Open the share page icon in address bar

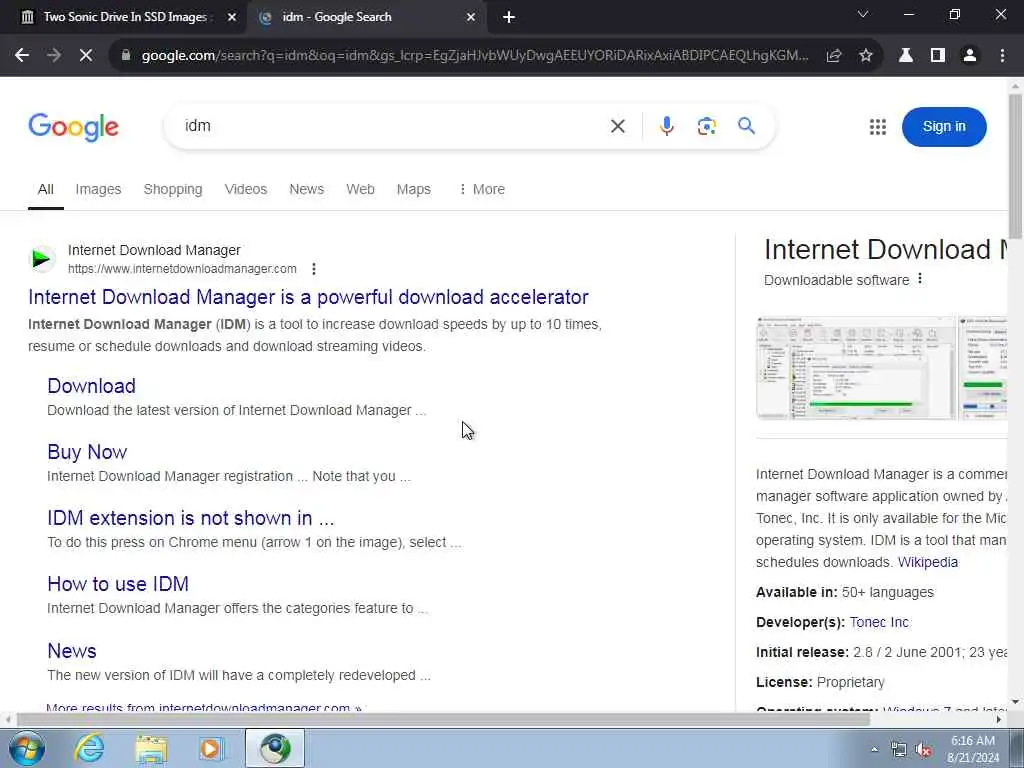833,56
